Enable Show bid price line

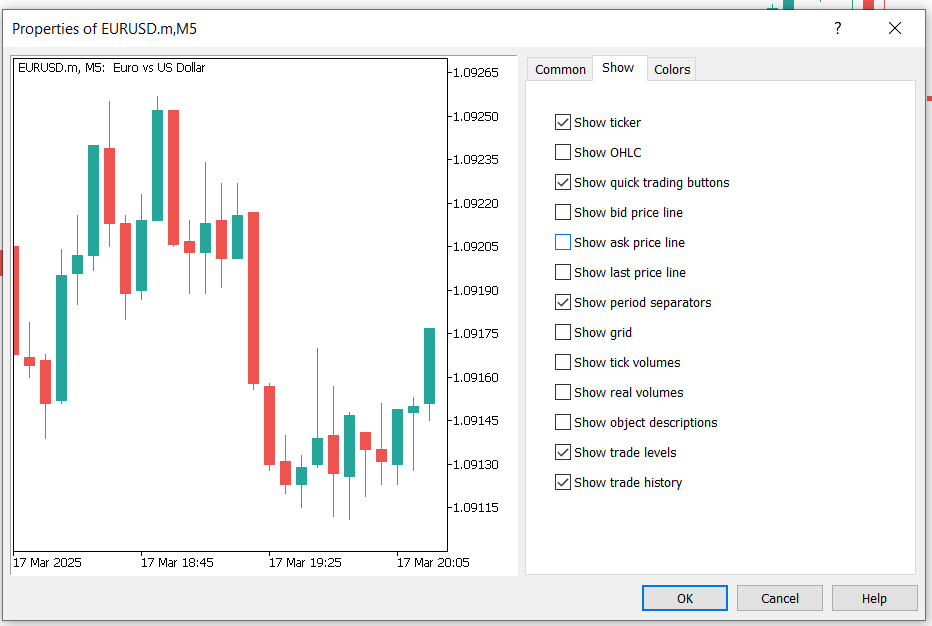click(x=563, y=213)
